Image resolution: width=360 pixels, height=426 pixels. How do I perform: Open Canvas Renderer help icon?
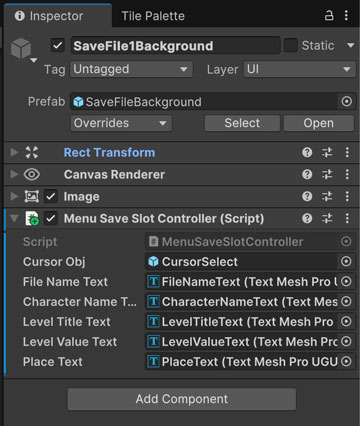[307, 174]
